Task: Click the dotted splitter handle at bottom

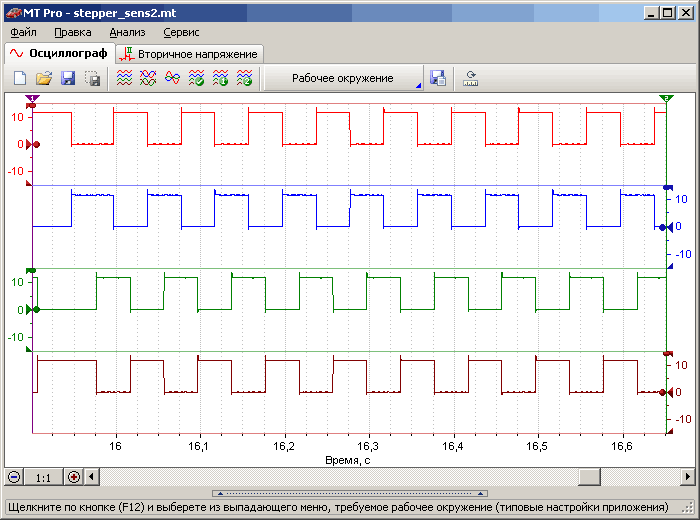Action: coord(349,493)
